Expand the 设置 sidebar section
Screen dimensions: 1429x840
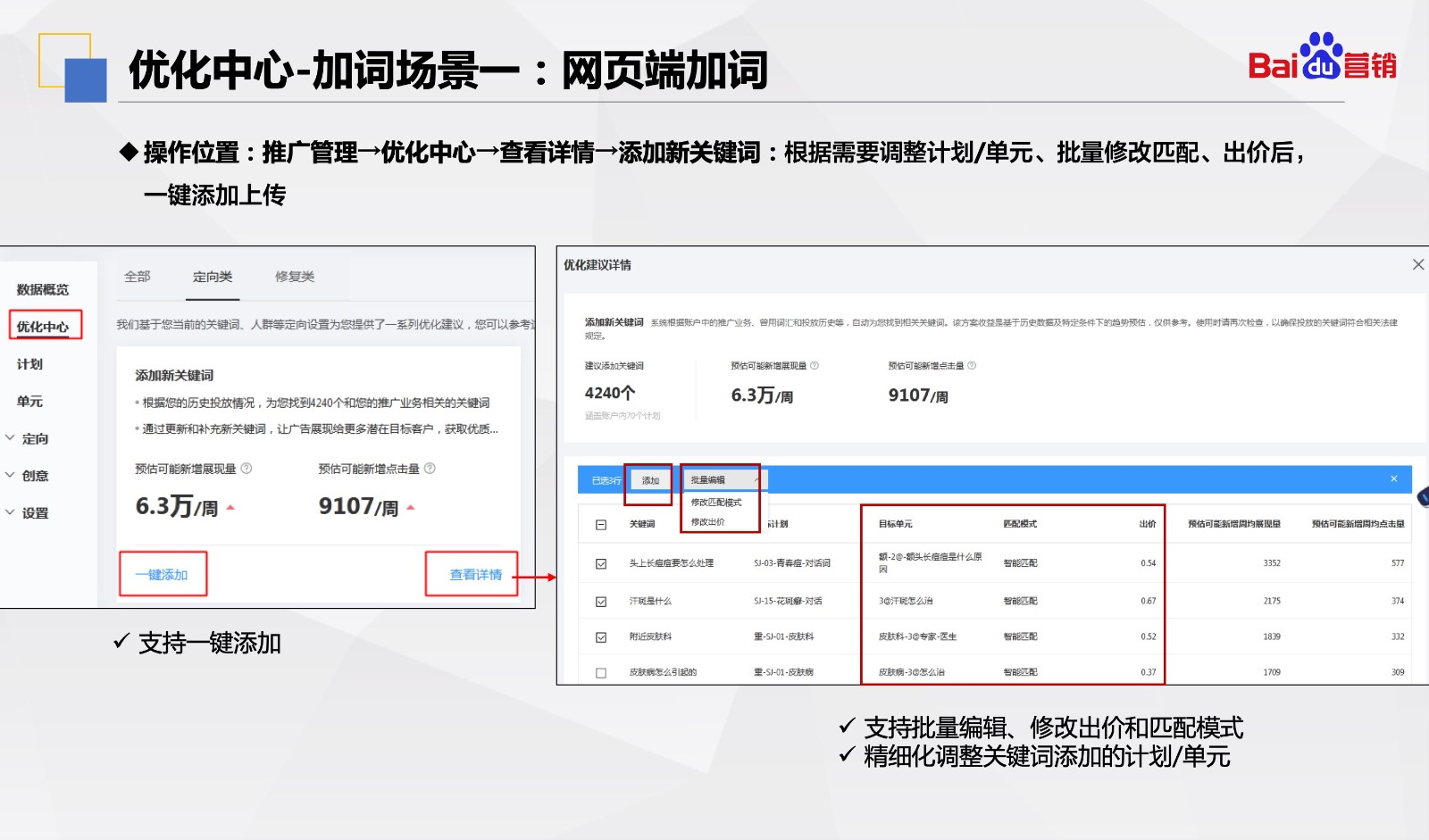(x=11, y=513)
